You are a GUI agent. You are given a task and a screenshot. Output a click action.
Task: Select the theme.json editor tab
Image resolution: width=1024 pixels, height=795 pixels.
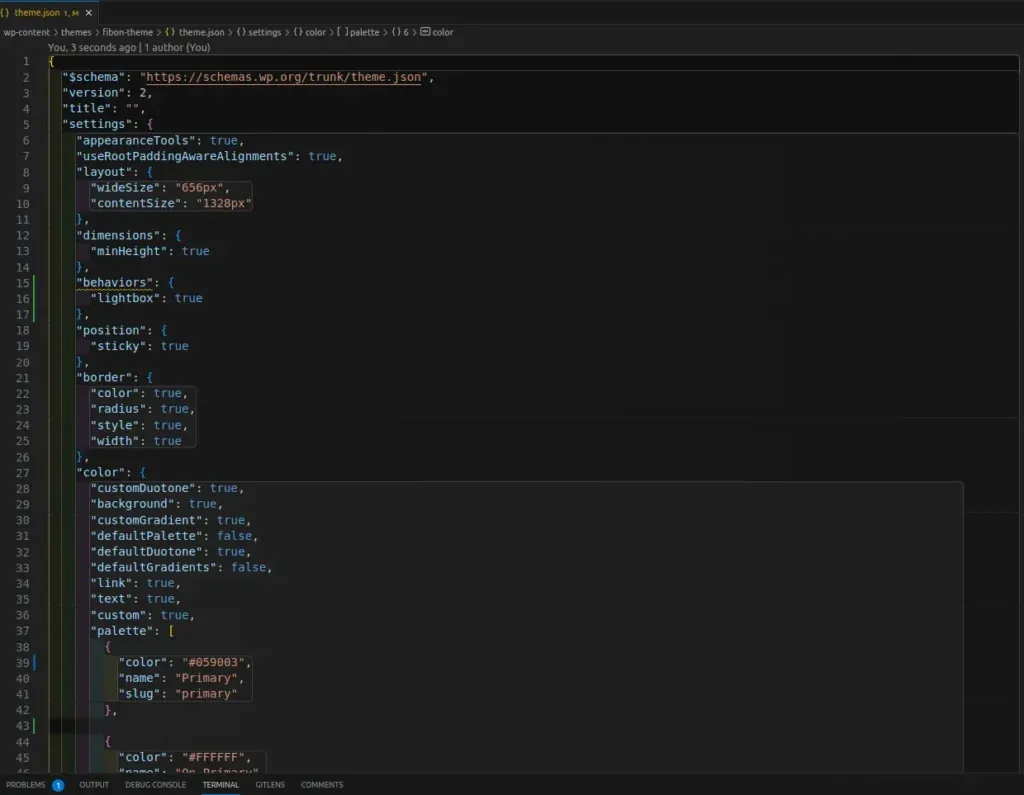47,12
